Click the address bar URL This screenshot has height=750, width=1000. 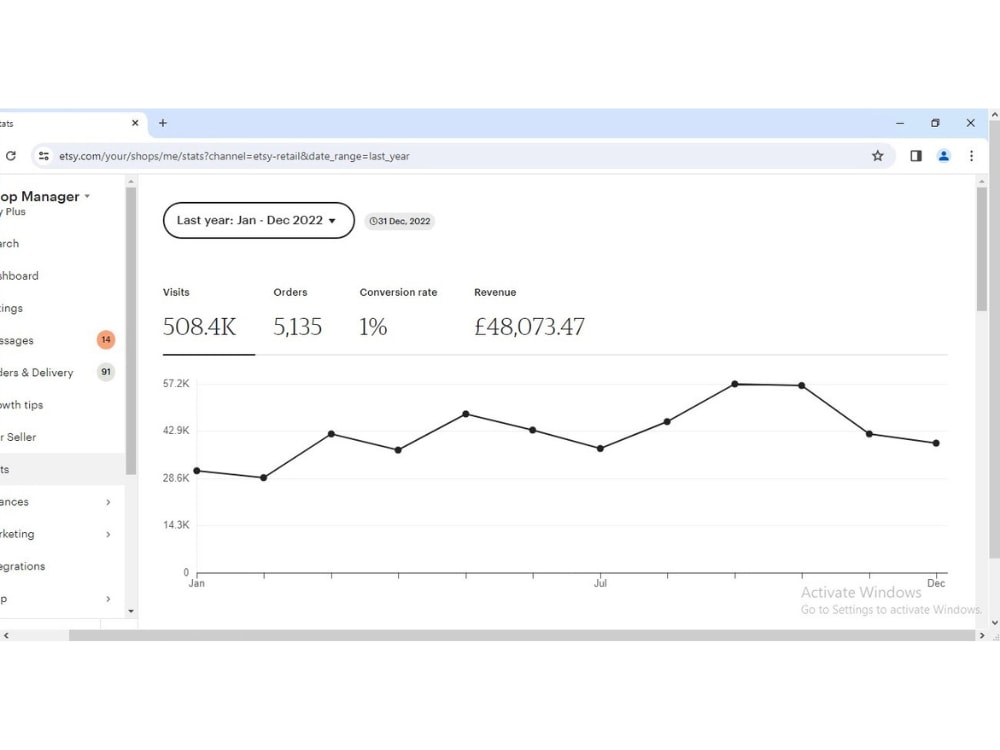click(234, 156)
